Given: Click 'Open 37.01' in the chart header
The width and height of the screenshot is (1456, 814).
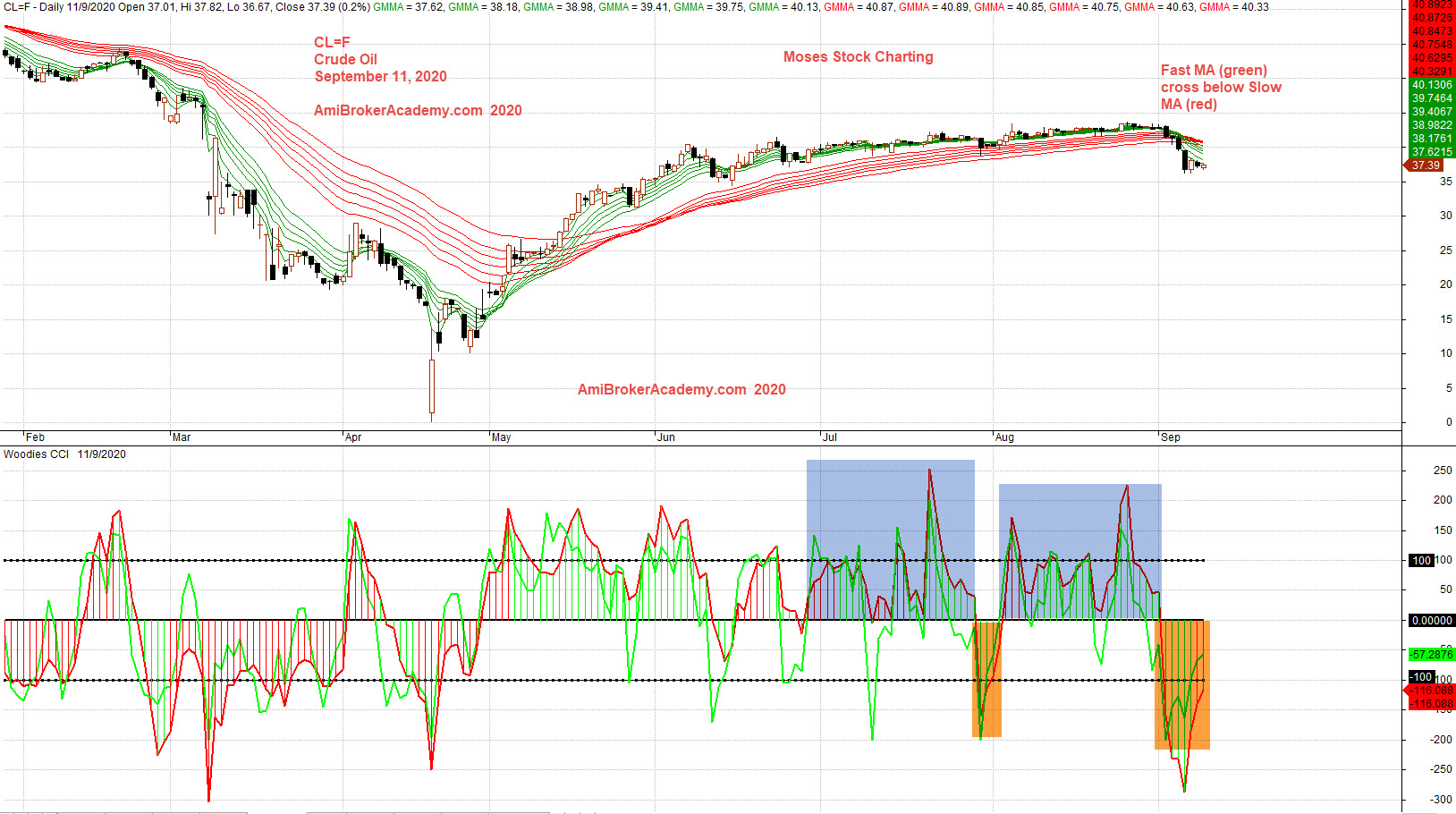Looking at the screenshot, I should coord(147,7).
